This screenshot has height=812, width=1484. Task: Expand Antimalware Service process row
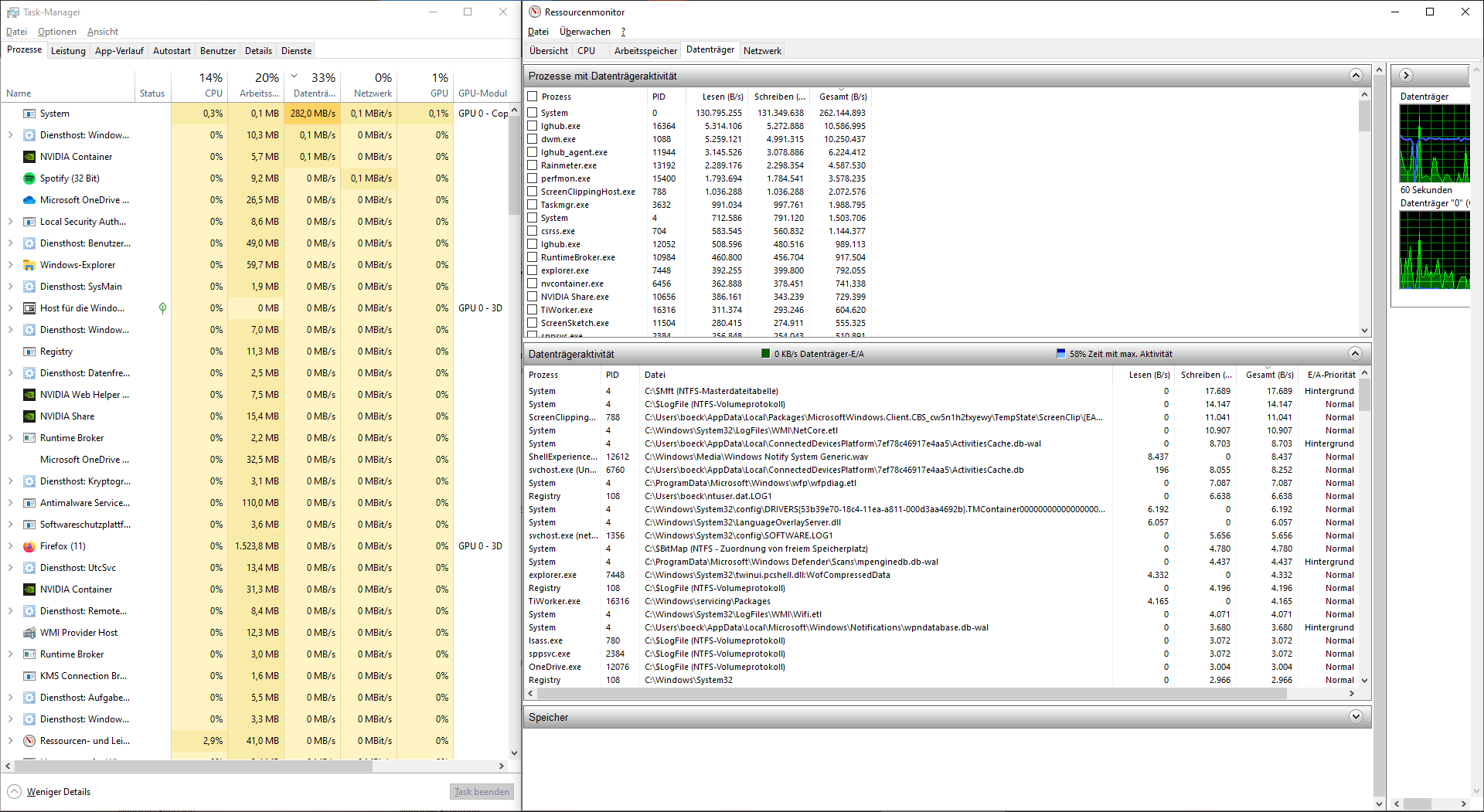click(11, 503)
